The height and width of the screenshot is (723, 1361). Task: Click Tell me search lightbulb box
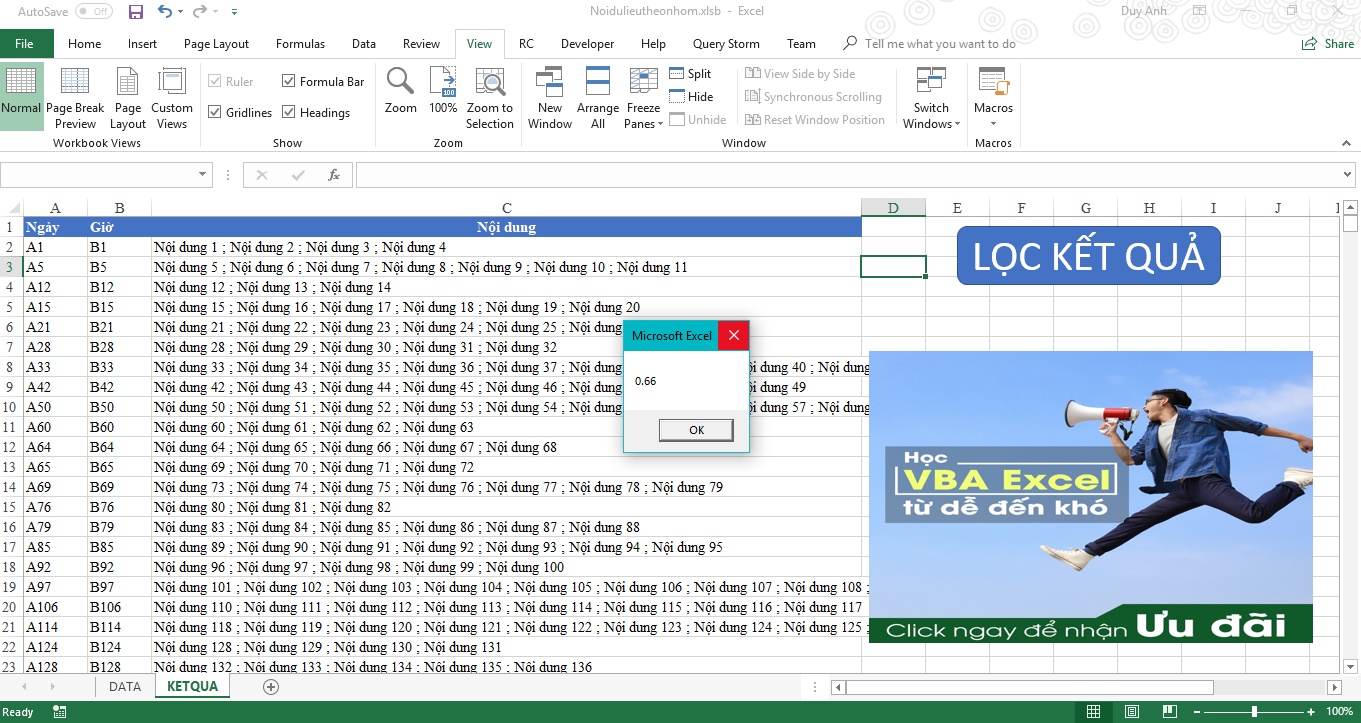coord(930,44)
